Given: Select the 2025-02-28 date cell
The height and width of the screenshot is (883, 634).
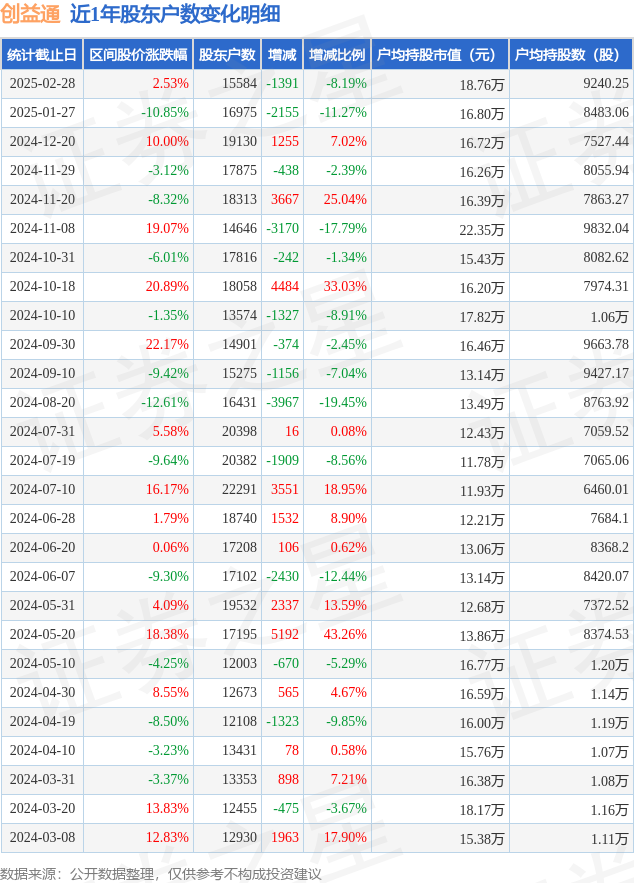Looking at the screenshot, I should 42,83.
